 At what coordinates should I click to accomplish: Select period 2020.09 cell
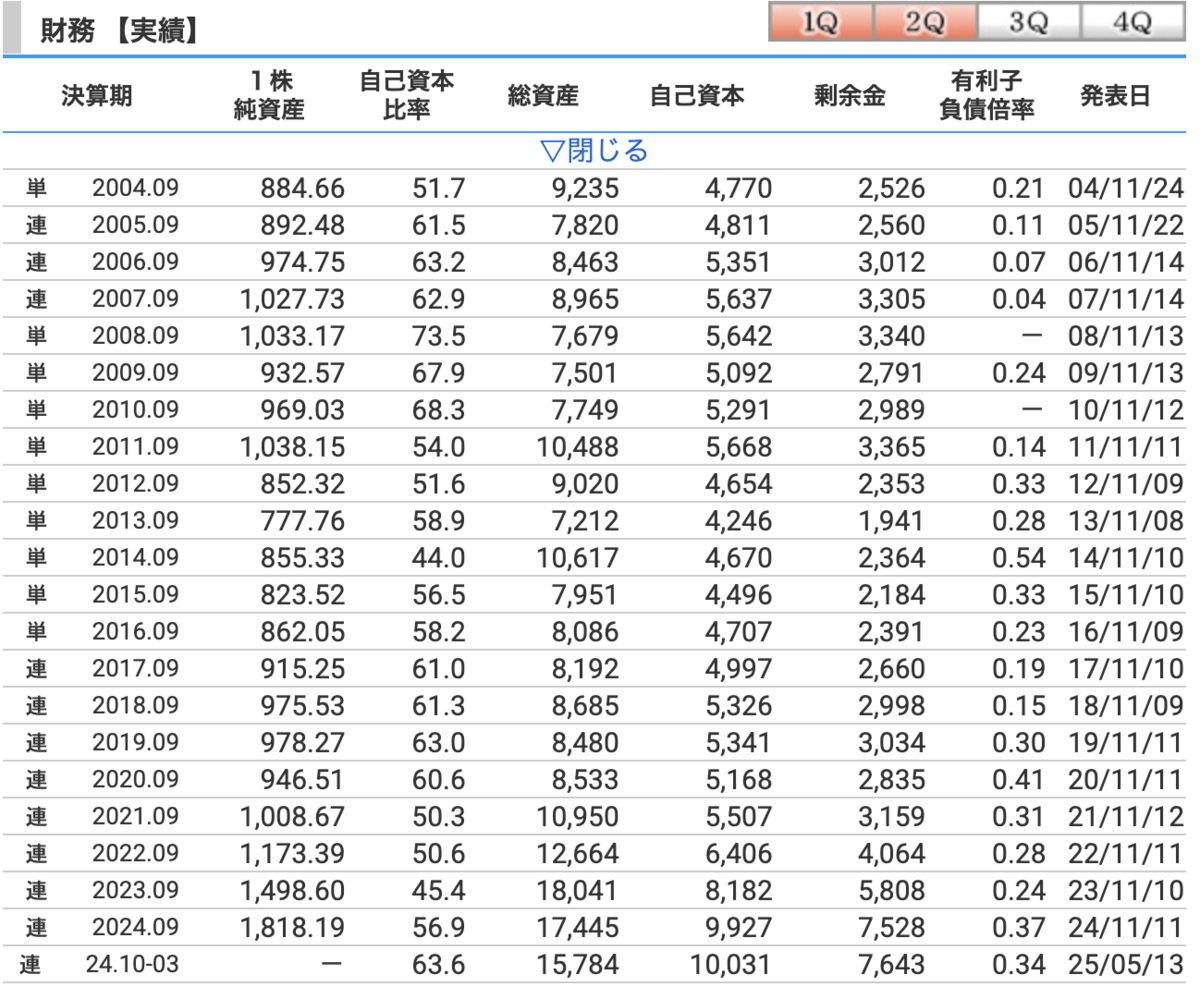click(x=135, y=780)
